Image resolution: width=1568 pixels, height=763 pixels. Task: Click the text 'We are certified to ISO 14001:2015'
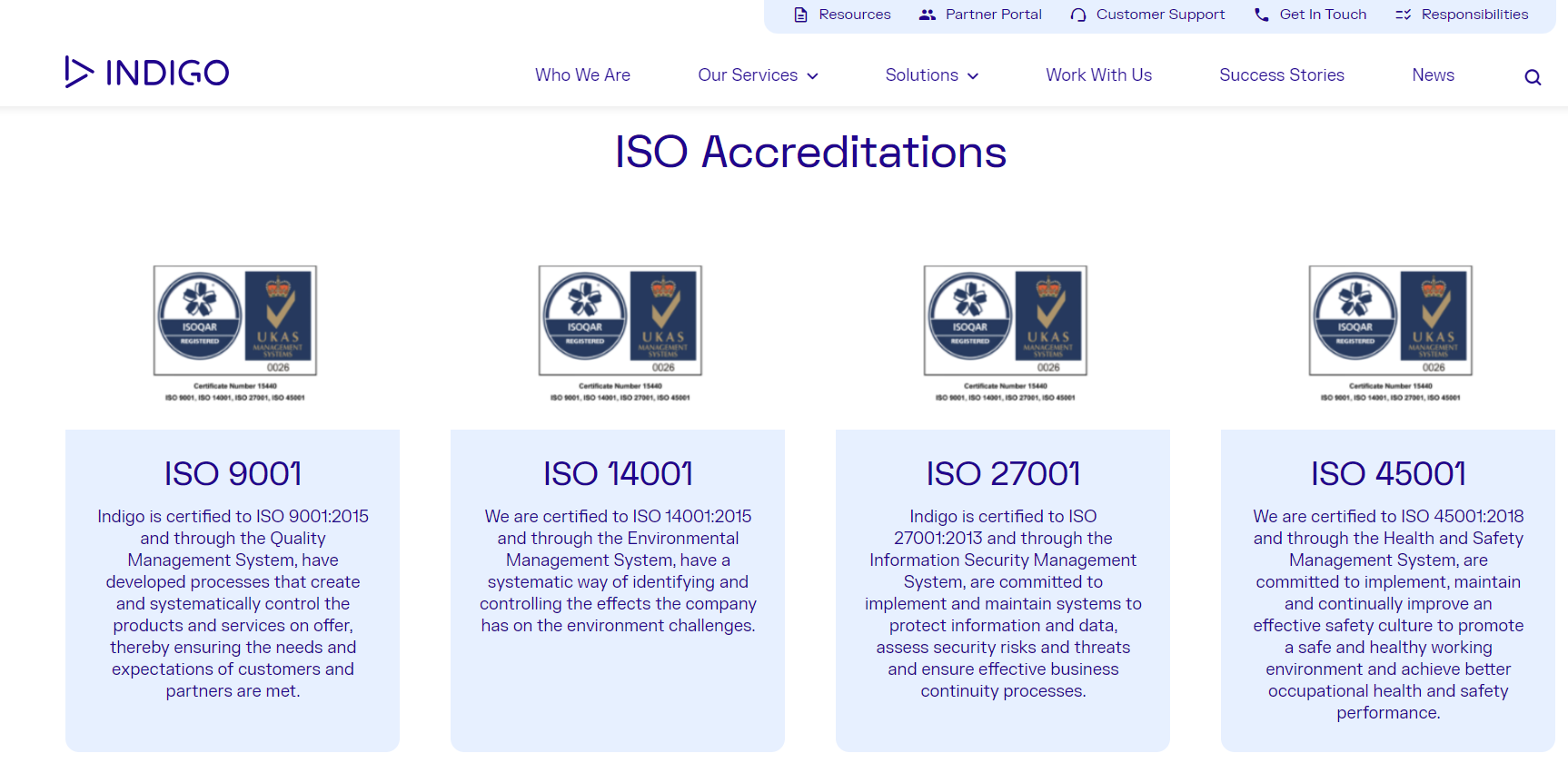[x=618, y=516]
